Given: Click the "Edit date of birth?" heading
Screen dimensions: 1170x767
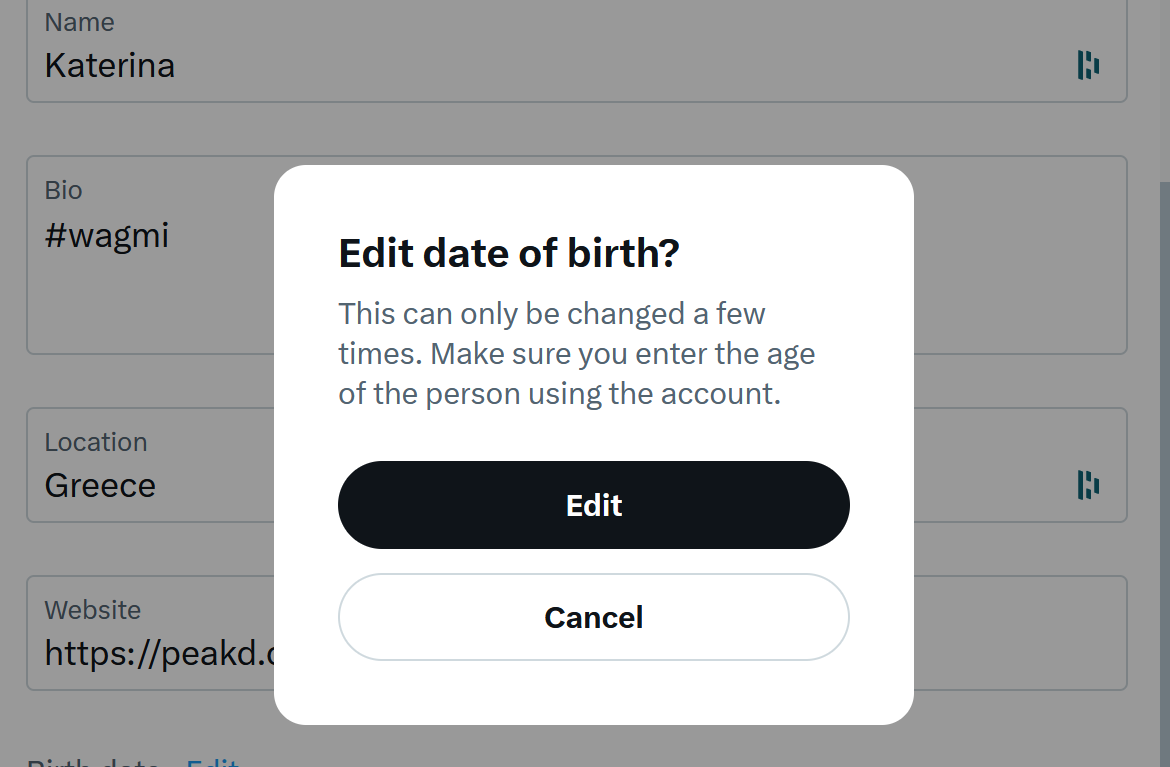Looking at the screenshot, I should coord(509,253).
